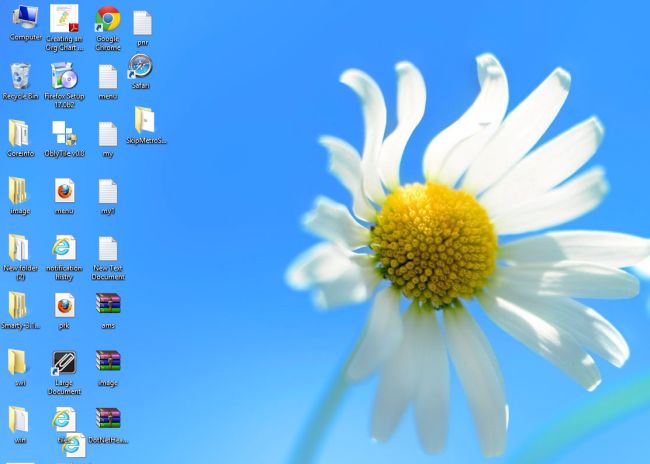Select the win folder containing documents
The image size is (650, 464).
(x=19, y=425)
